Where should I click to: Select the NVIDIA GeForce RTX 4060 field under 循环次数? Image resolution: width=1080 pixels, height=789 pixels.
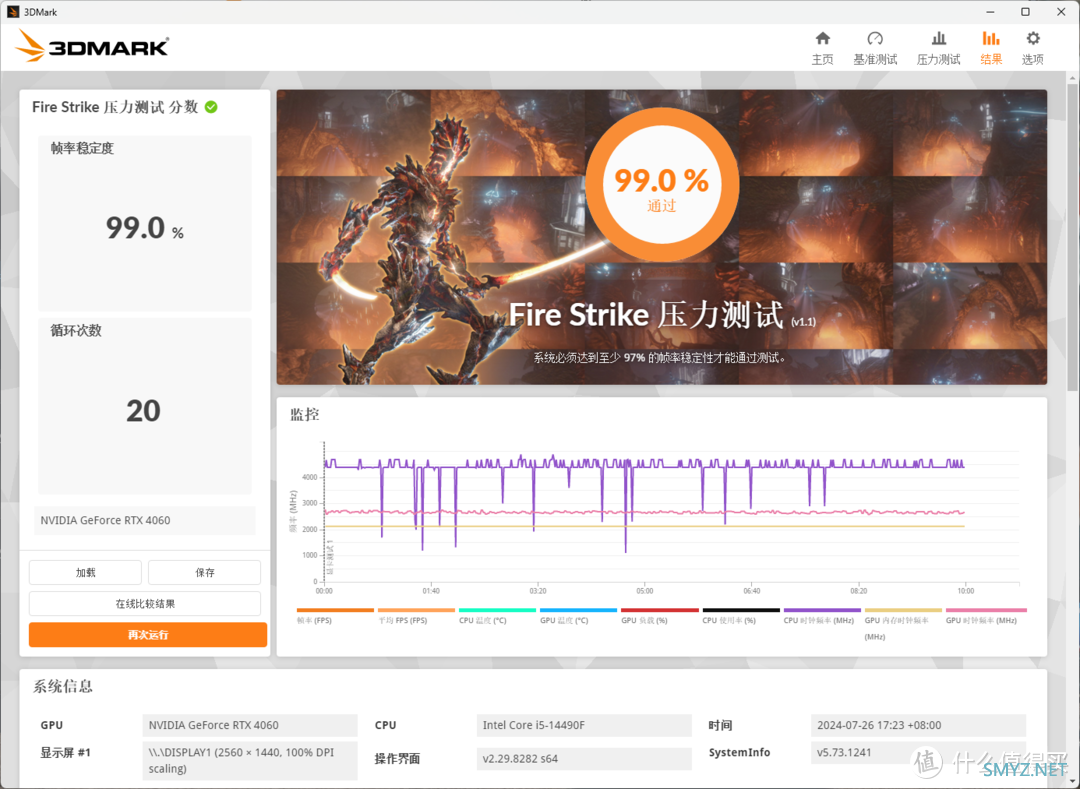click(x=145, y=520)
